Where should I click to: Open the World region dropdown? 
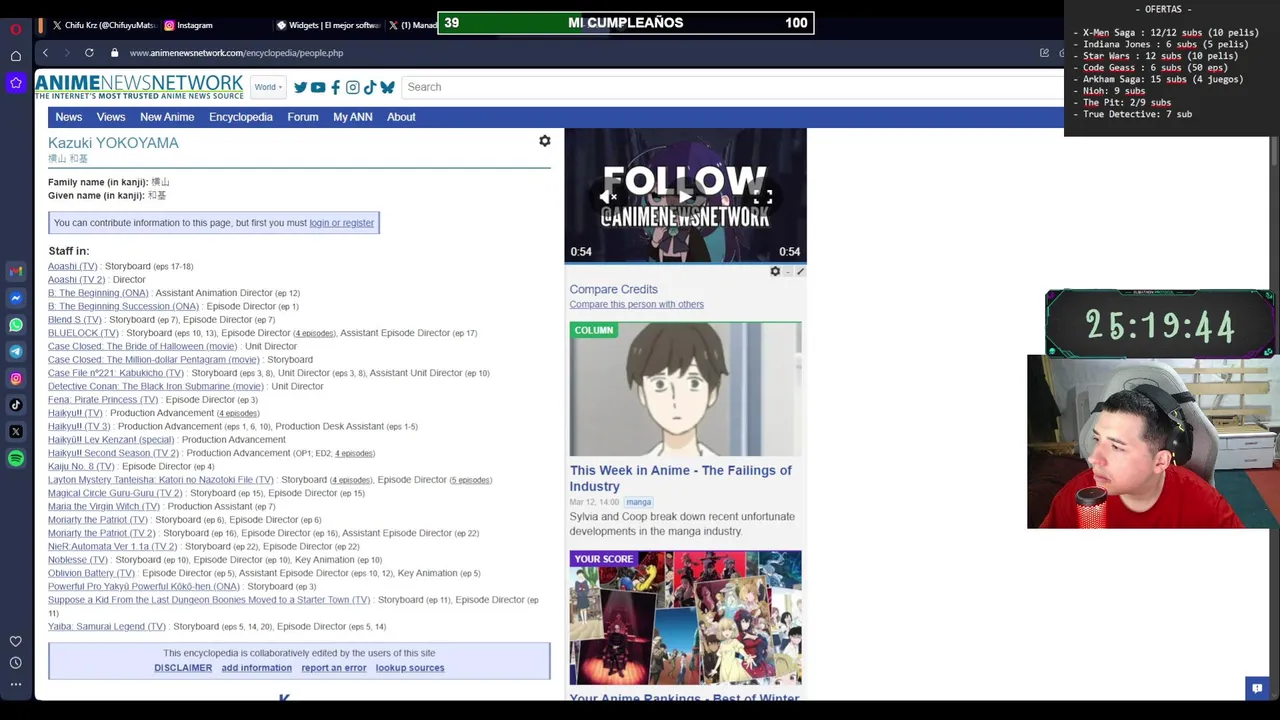tap(268, 87)
